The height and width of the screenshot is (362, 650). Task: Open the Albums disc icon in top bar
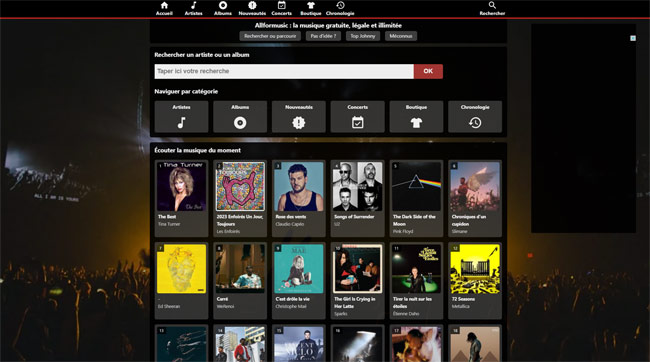click(x=223, y=5)
